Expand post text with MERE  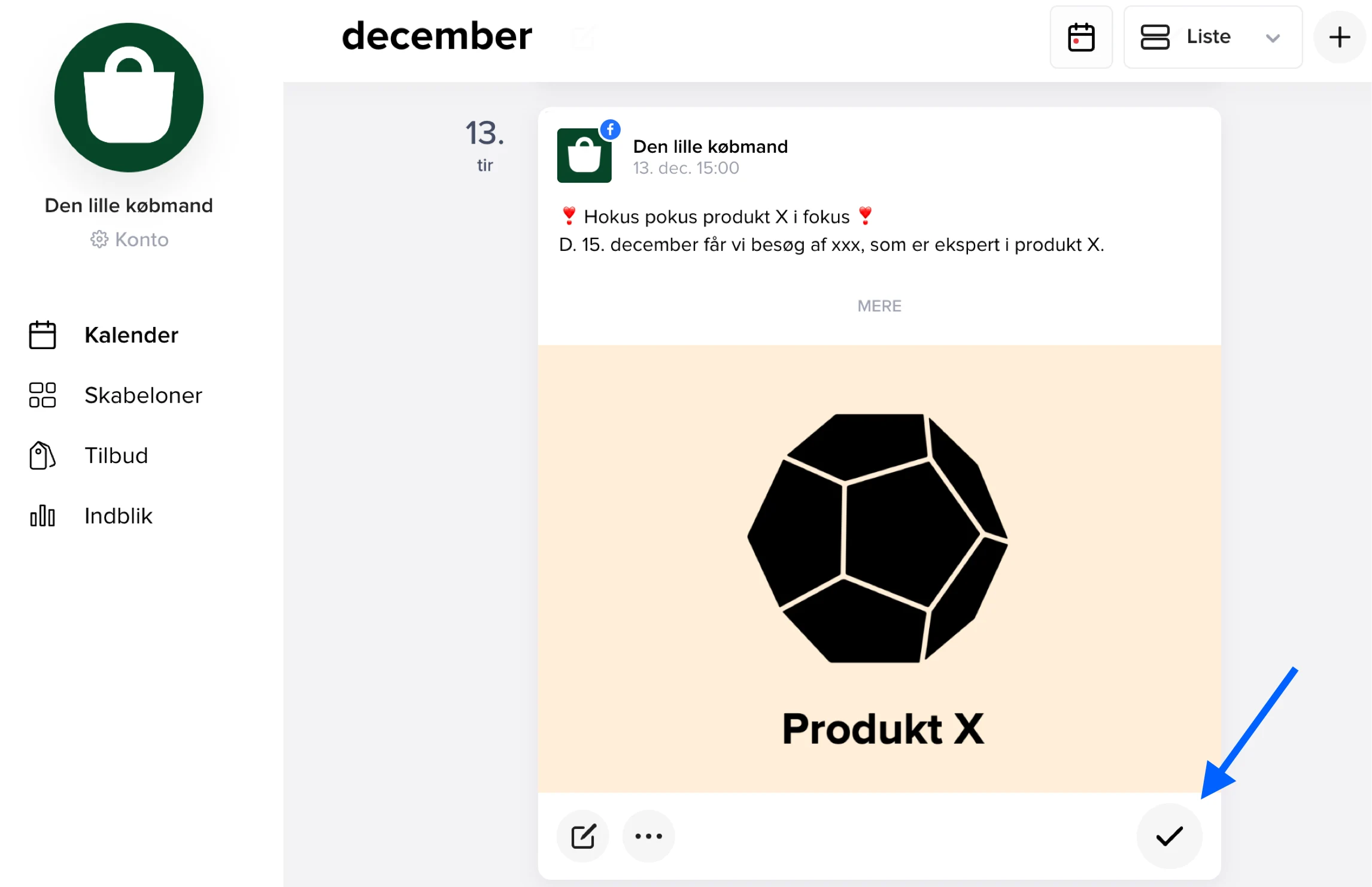pyautogui.click(x=879, y=306)
